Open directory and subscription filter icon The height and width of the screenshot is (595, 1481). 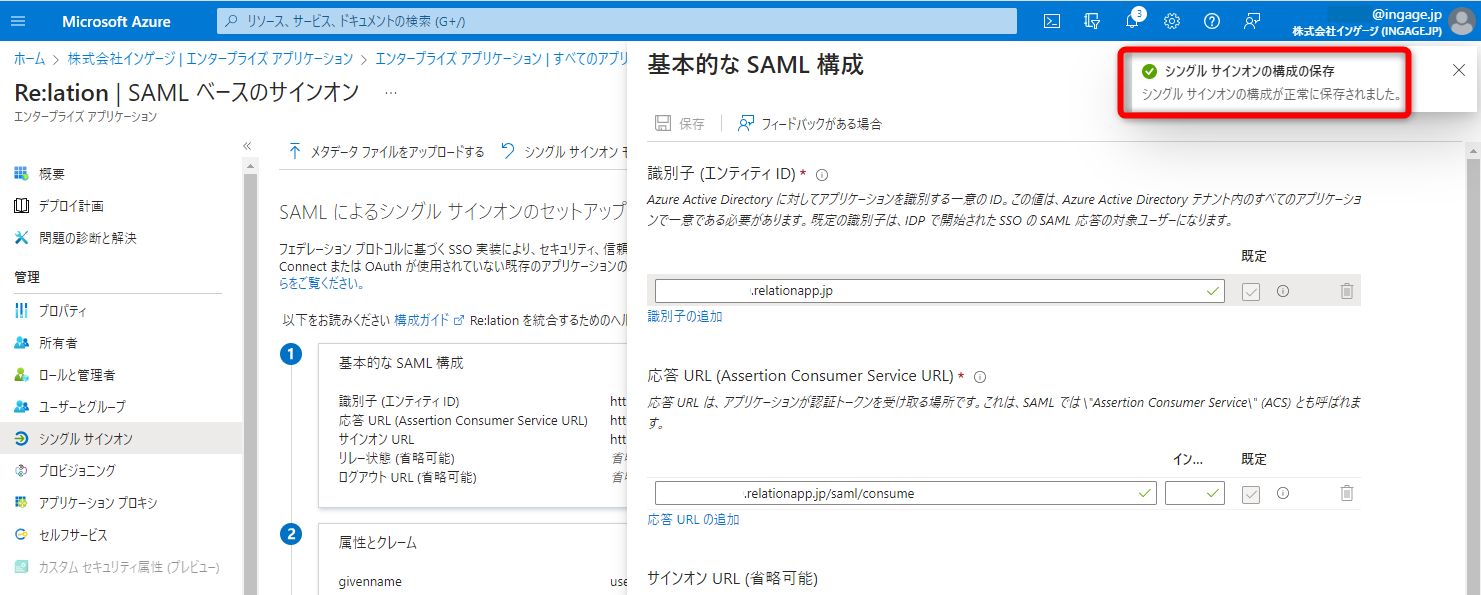(x=1092, y=21)
